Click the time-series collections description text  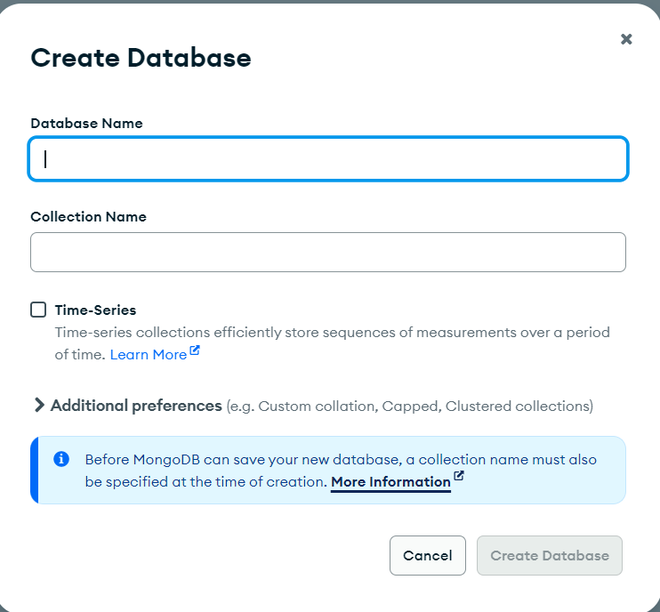pyautogui.click(x=332, y=332)
